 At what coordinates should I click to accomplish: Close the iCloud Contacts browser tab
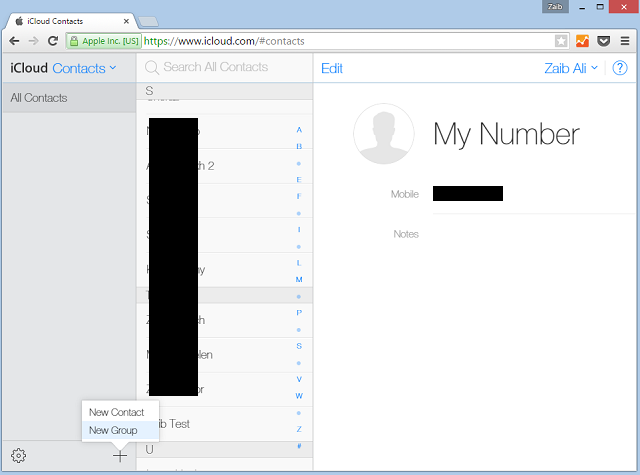pos(126,21)
